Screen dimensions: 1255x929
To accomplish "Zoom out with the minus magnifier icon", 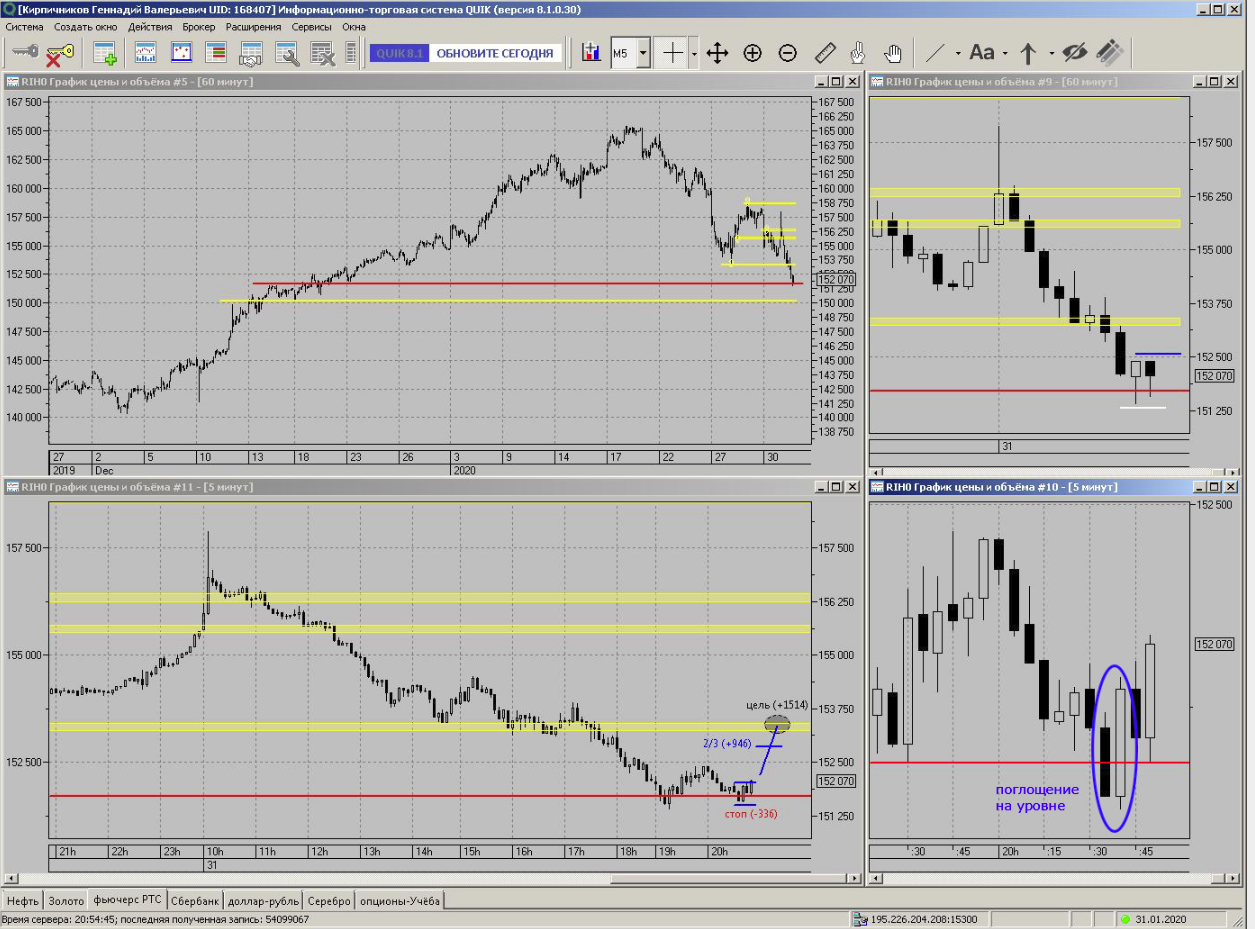I will click(x=788, y=53).
